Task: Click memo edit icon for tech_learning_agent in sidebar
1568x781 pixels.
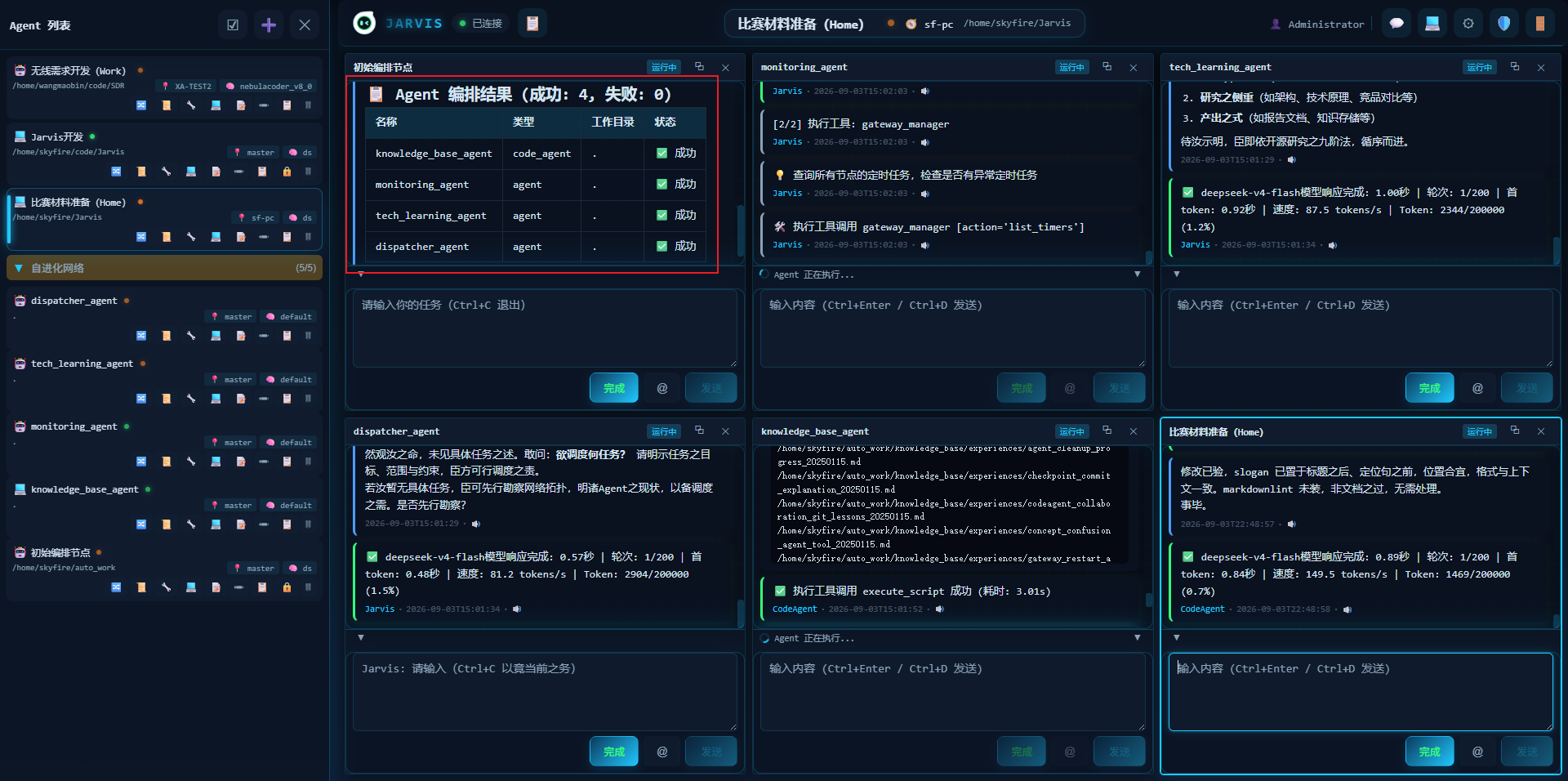Action: click(x=241, y=399)
